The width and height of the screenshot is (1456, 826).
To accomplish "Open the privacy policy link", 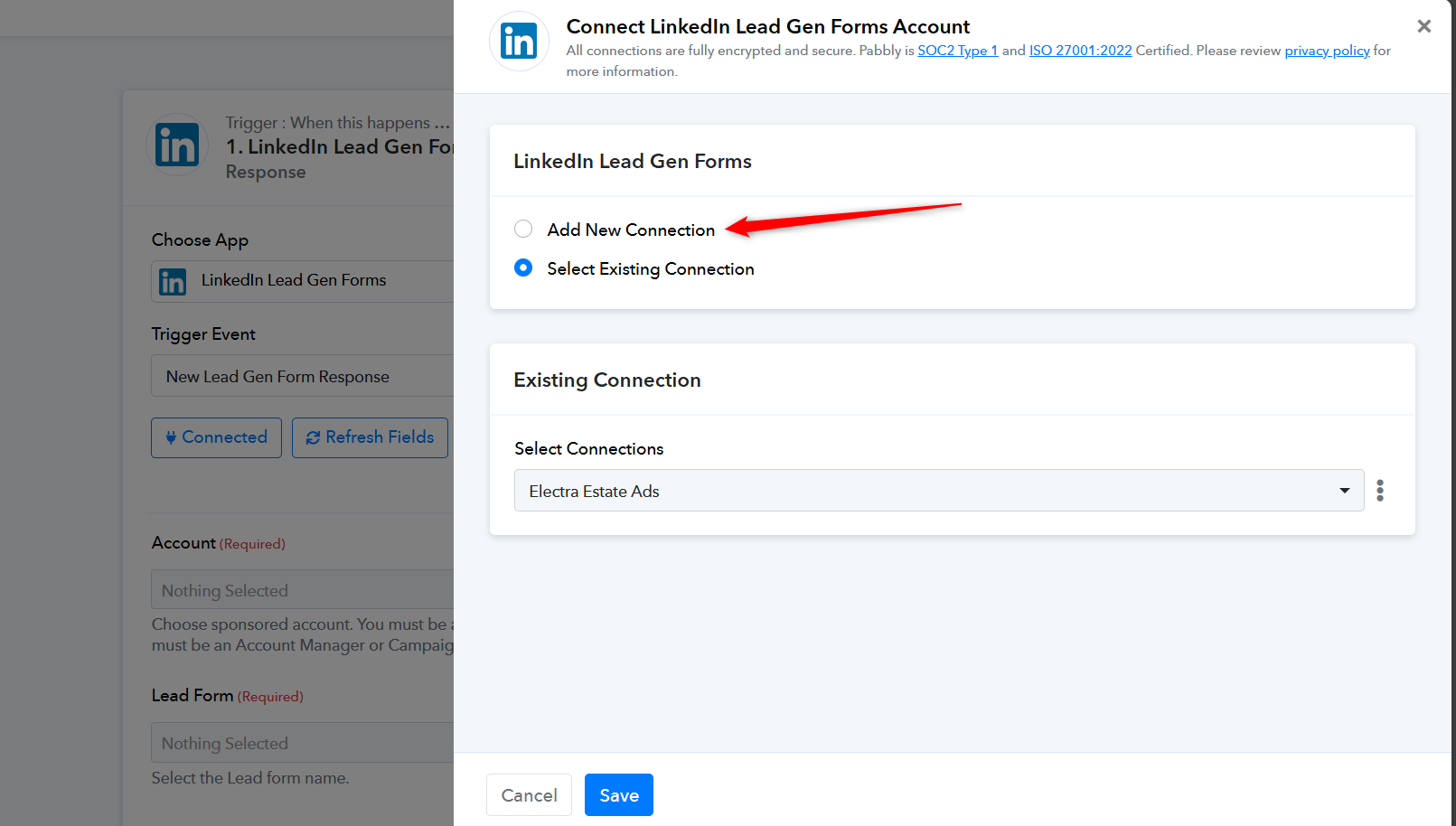I will pos(1328,51).
